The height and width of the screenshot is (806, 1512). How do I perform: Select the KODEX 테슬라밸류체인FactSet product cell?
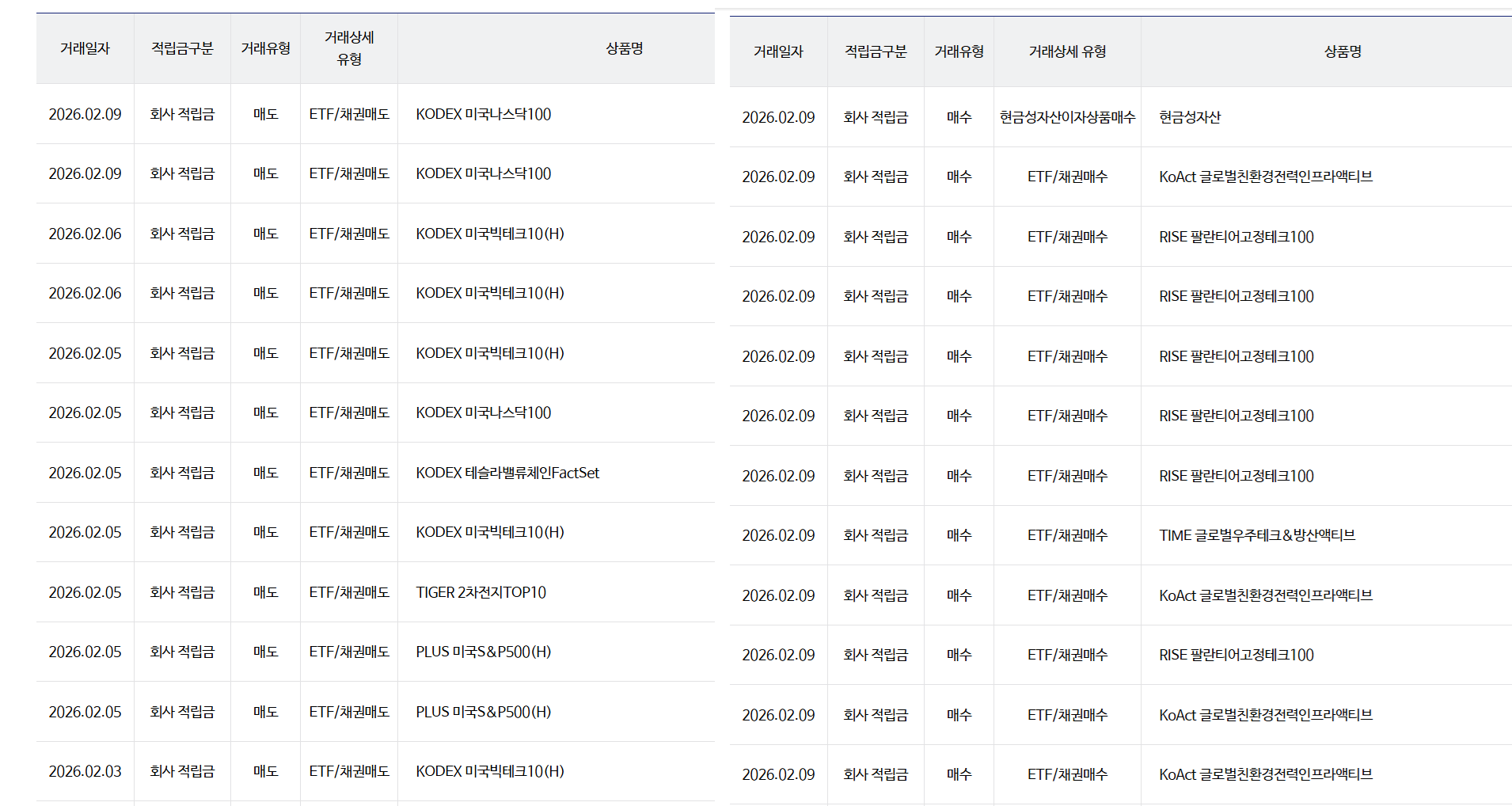point(507,473)
